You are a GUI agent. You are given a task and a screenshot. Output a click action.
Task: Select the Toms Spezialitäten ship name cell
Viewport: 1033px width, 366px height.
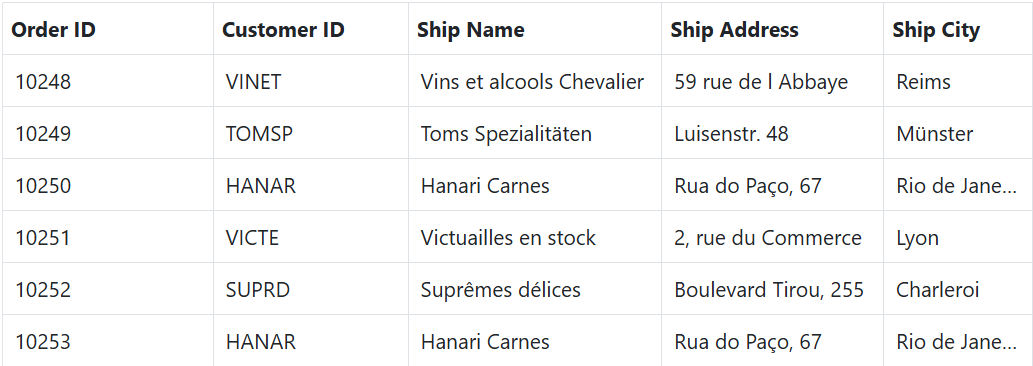[x=534, y=133]
